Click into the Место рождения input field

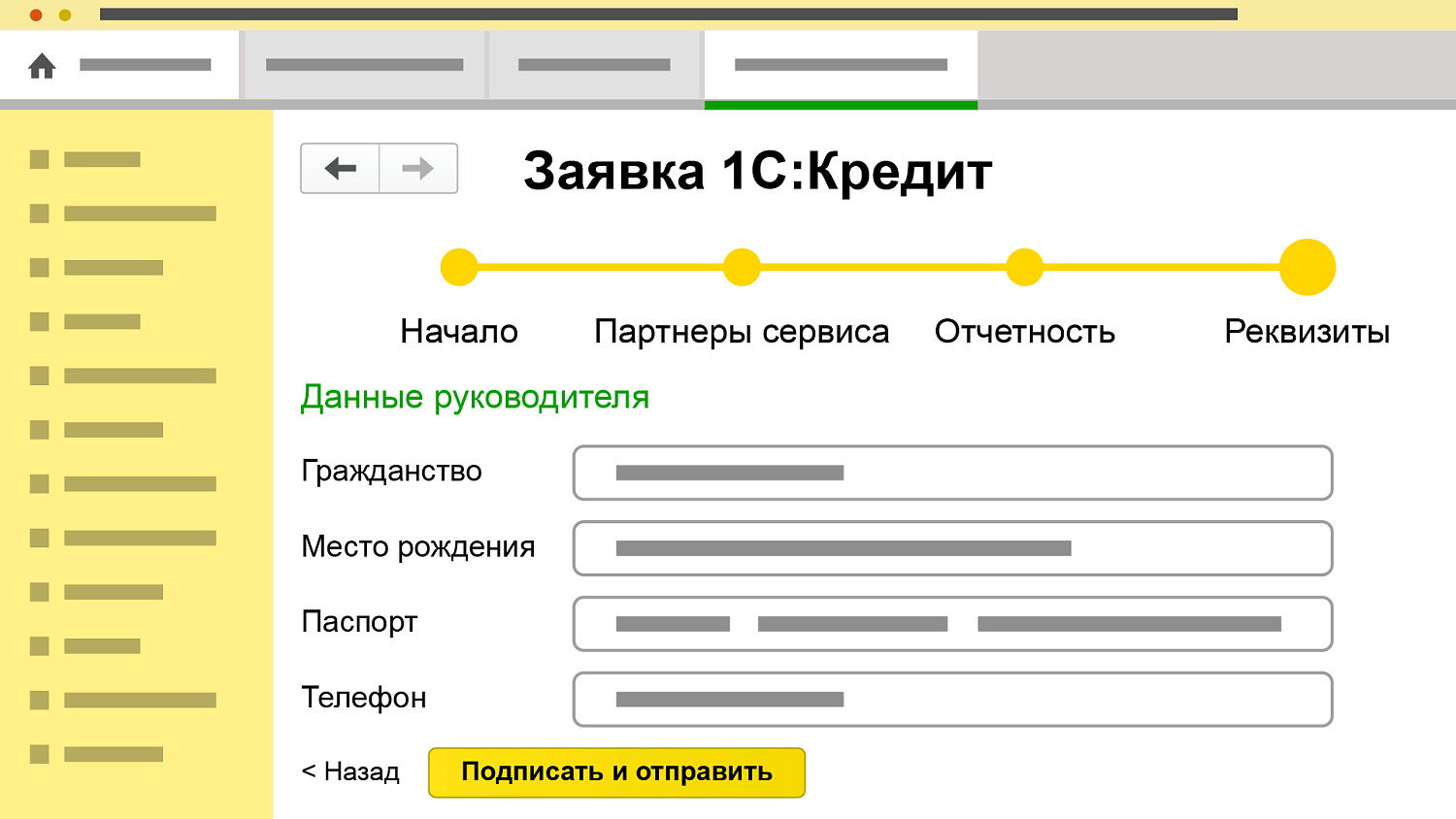pos(952,548)
